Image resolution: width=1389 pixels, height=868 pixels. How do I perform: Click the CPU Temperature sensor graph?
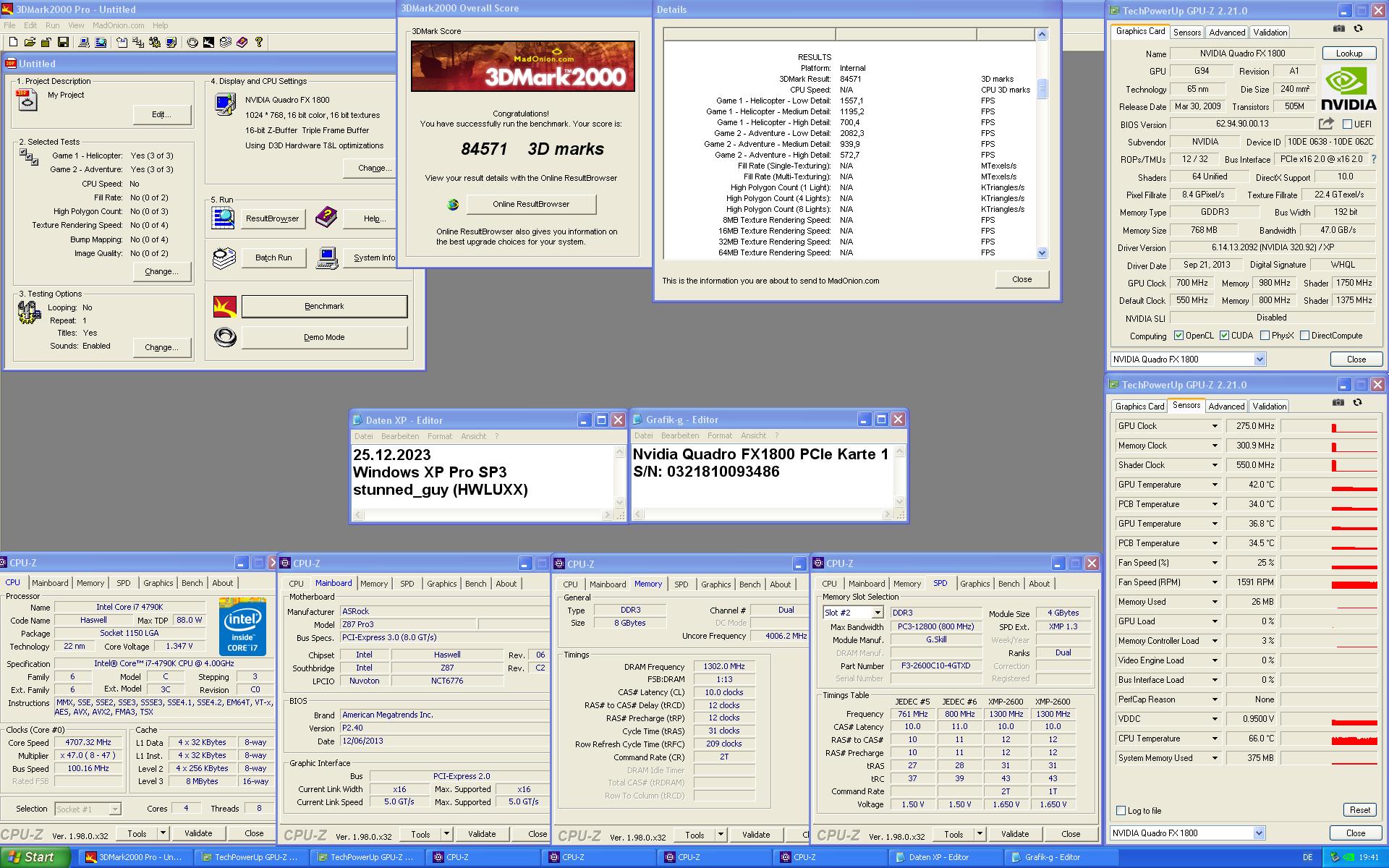tap(1328, 739)
